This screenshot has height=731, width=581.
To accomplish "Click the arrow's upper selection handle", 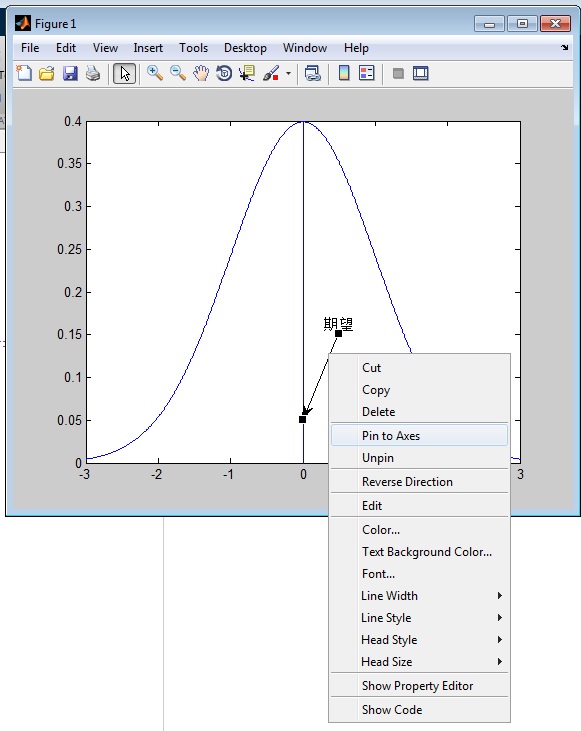I will [339, 333].
